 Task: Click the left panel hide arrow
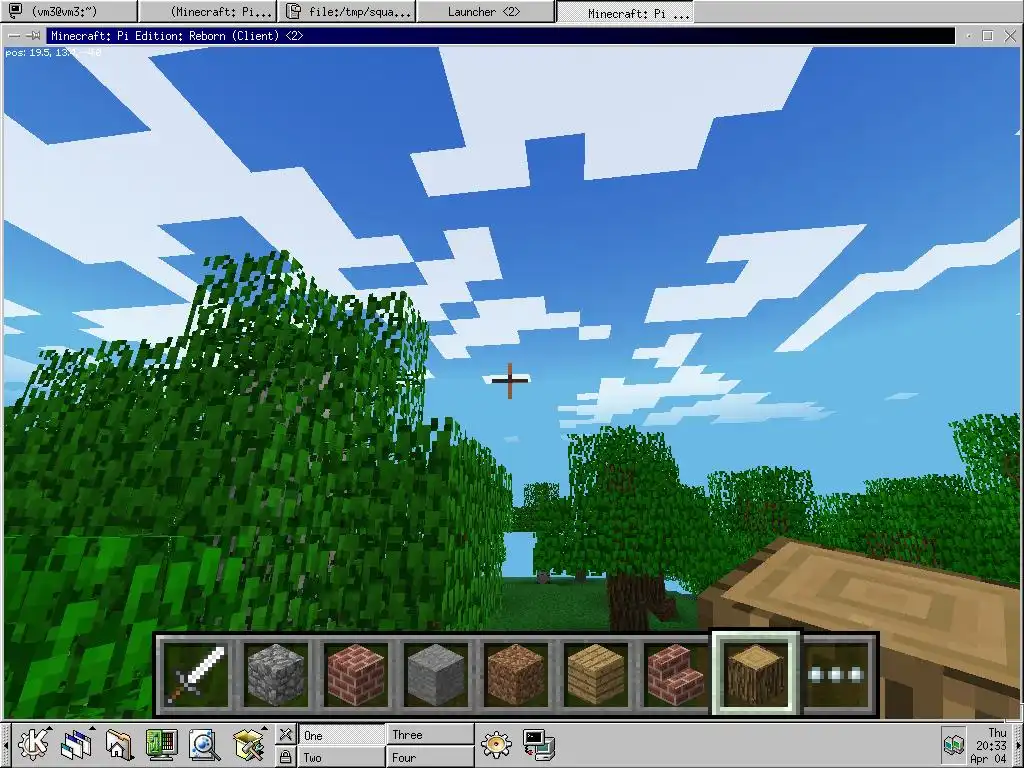coord(5,745)
